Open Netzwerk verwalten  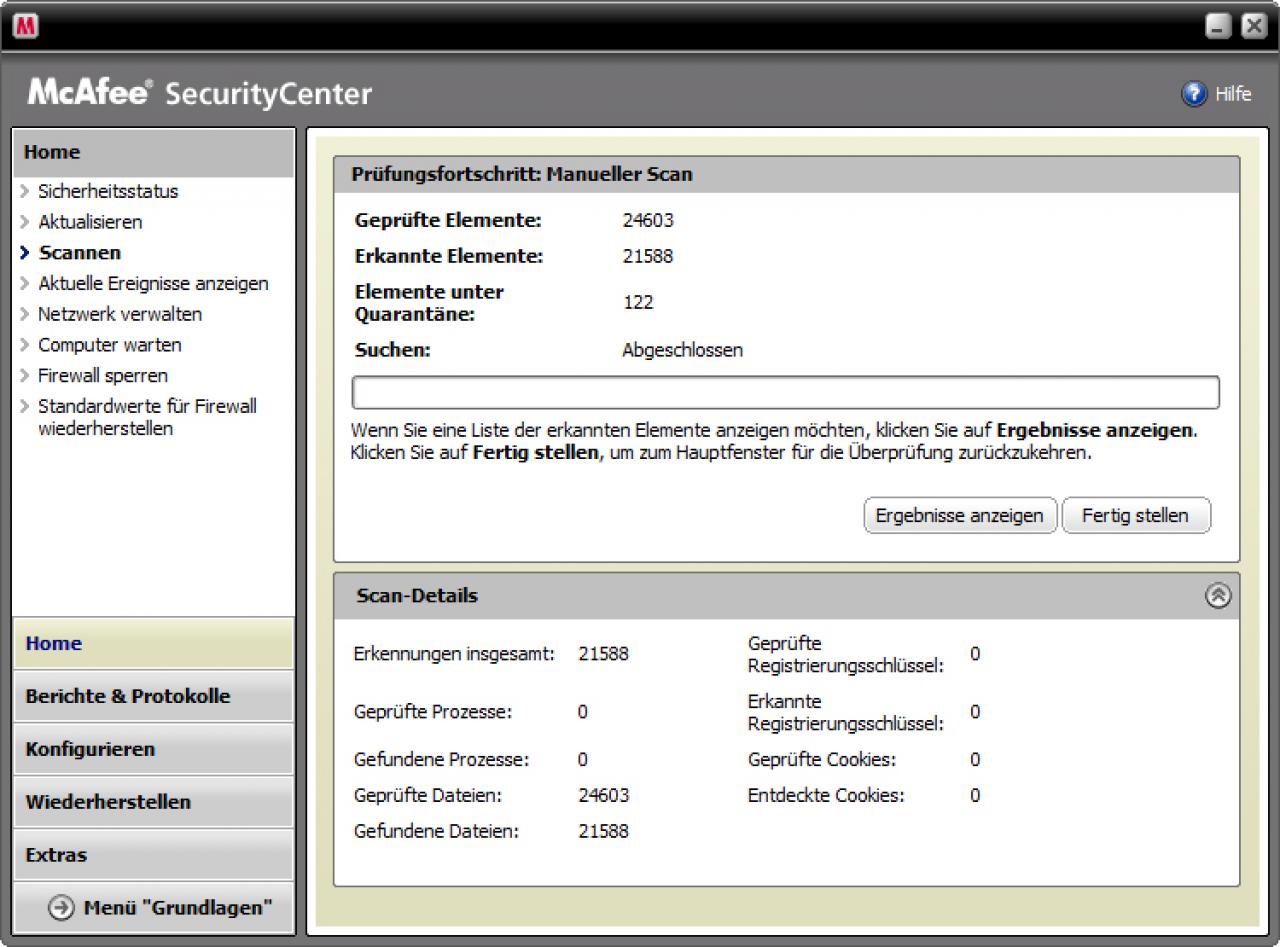[120, 314]
